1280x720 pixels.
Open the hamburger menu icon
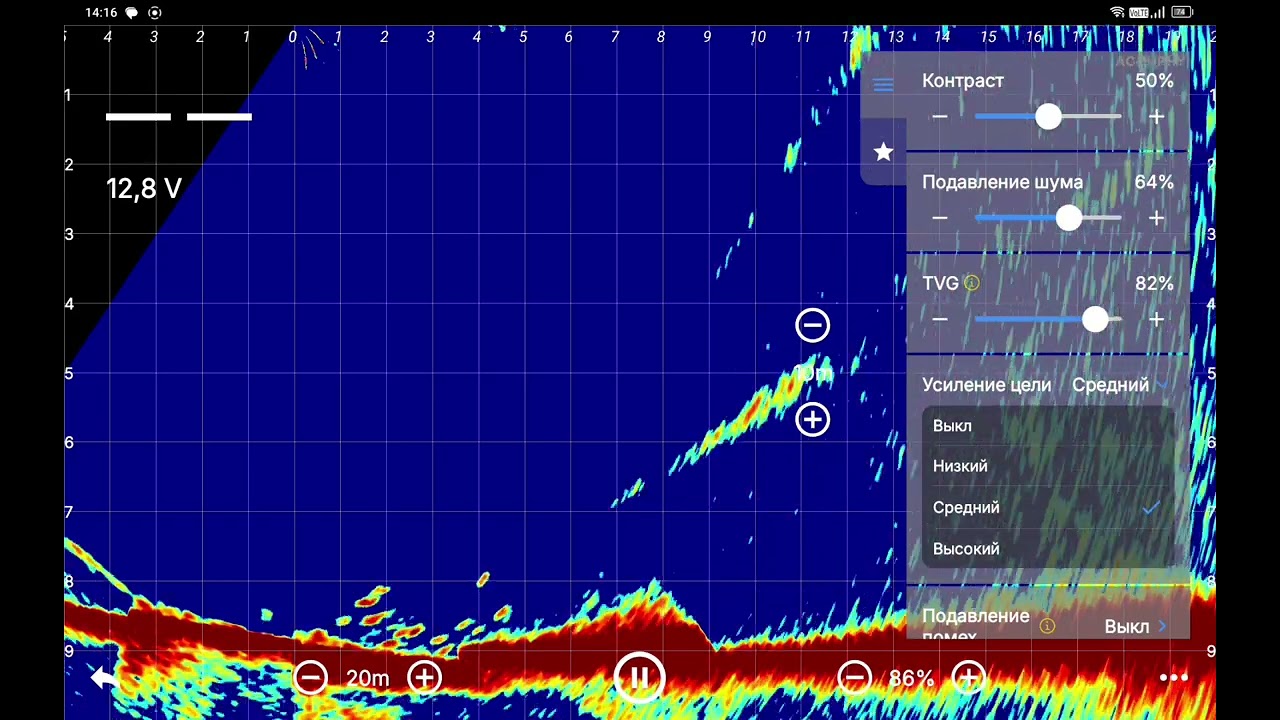pyautogui.click(x=883, y=85)
